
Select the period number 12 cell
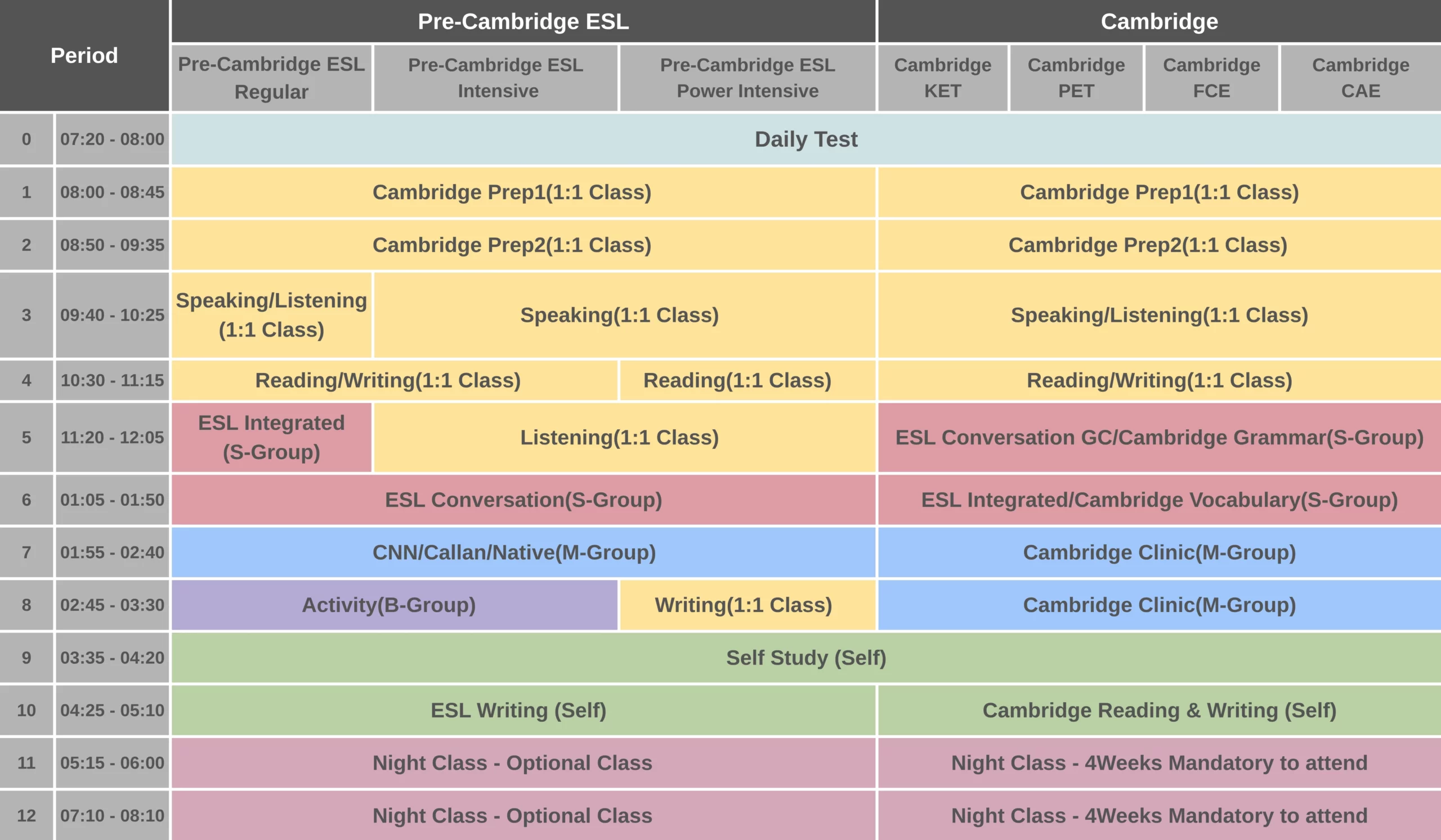[26, 815]
